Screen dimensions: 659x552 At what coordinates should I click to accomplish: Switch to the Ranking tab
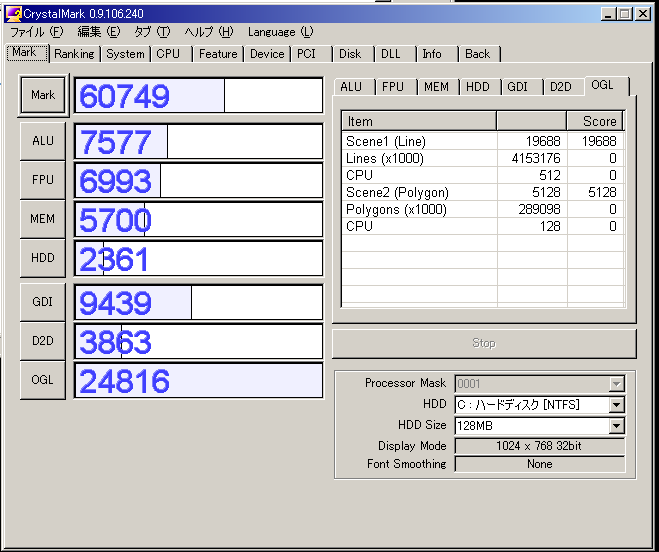pyautogui.click(x=75, y=54)
